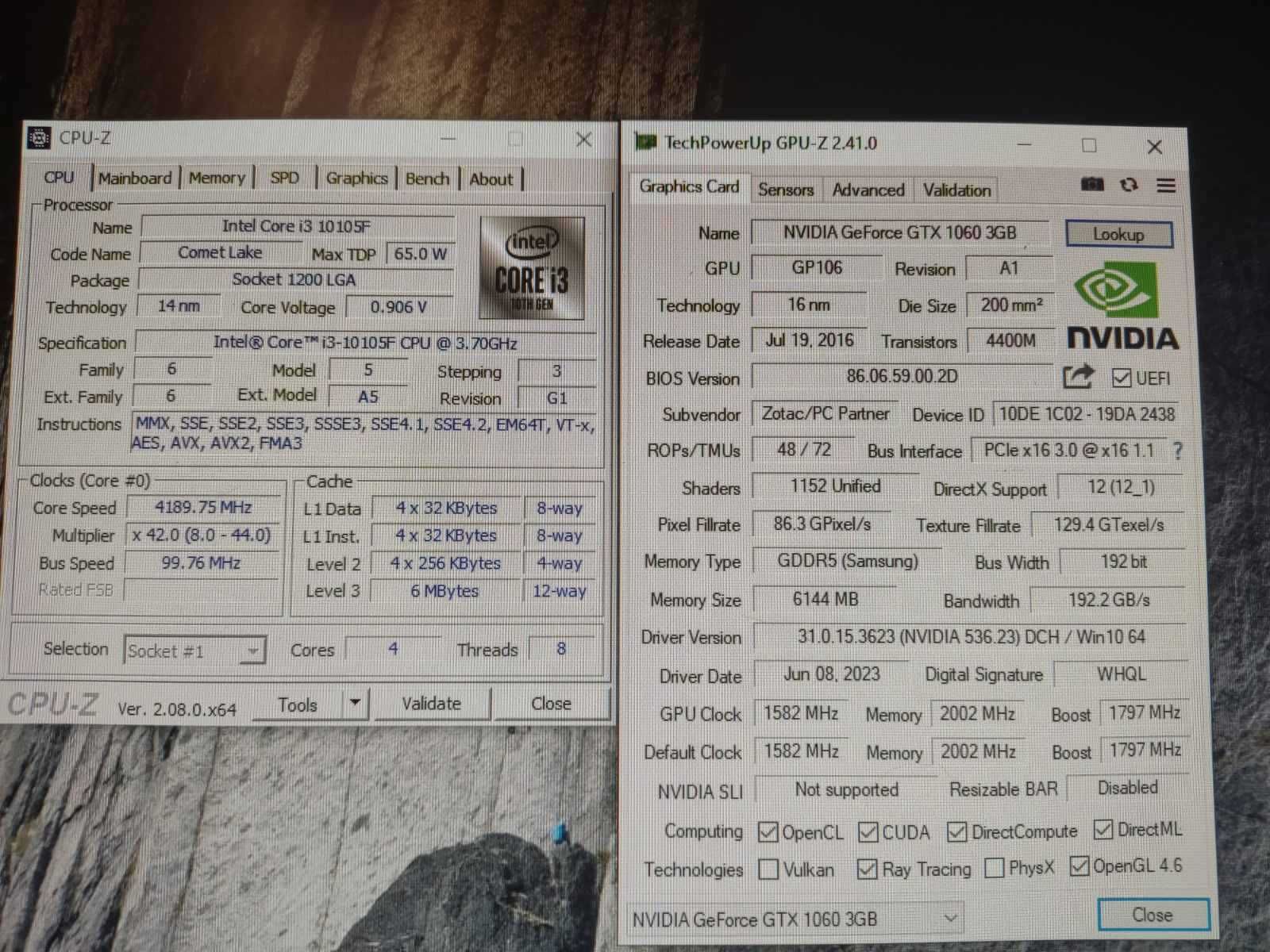The width and height of the screenshot is (1270, 952).
Task: Toggle the OpenCL checkbox
Action: point(768,832)
